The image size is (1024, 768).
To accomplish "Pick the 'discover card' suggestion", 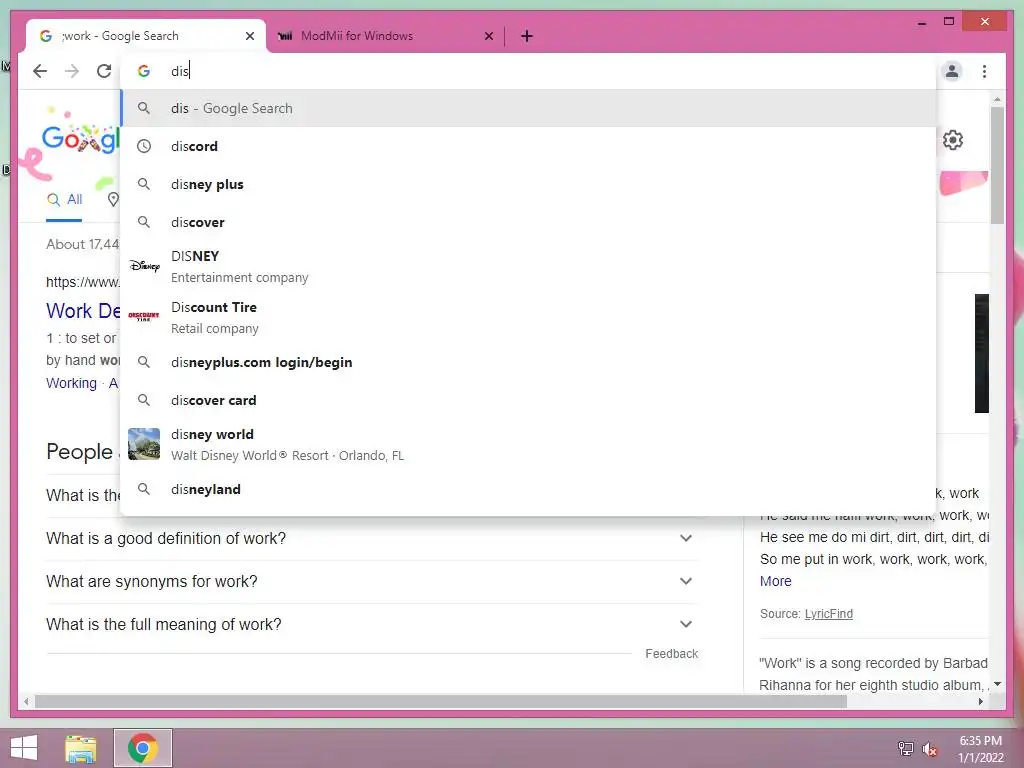I will (528, 400).
